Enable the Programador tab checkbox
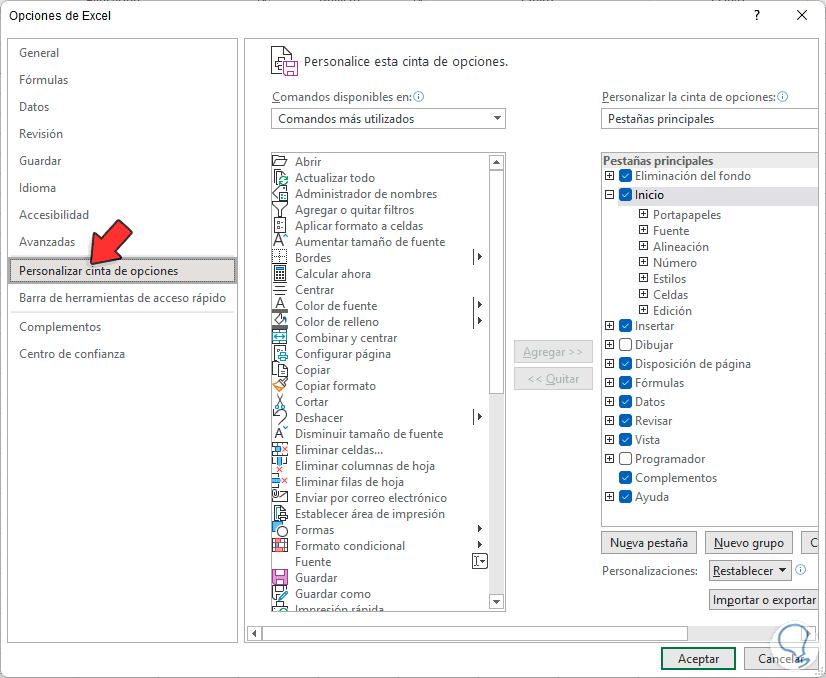The height and width of the screenshot is (678, 826). click(625, 458)
